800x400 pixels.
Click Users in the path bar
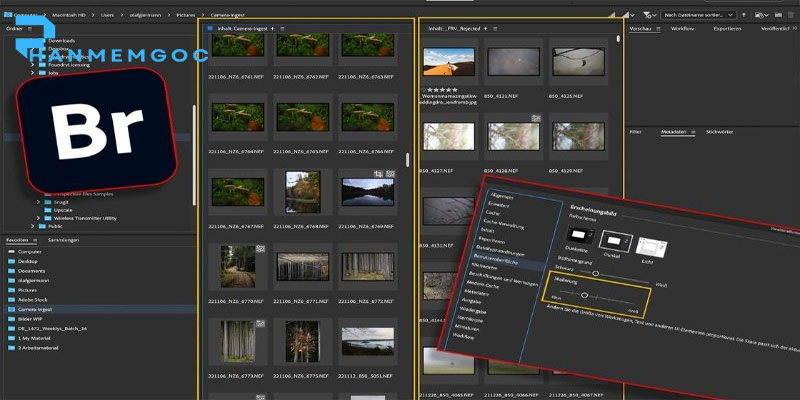click(107, 15)
